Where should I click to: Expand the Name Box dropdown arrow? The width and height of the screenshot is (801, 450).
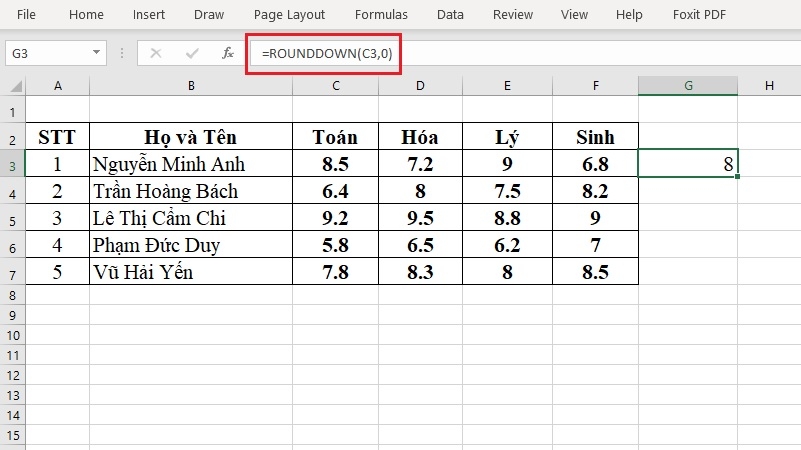[x=96, y=53]
